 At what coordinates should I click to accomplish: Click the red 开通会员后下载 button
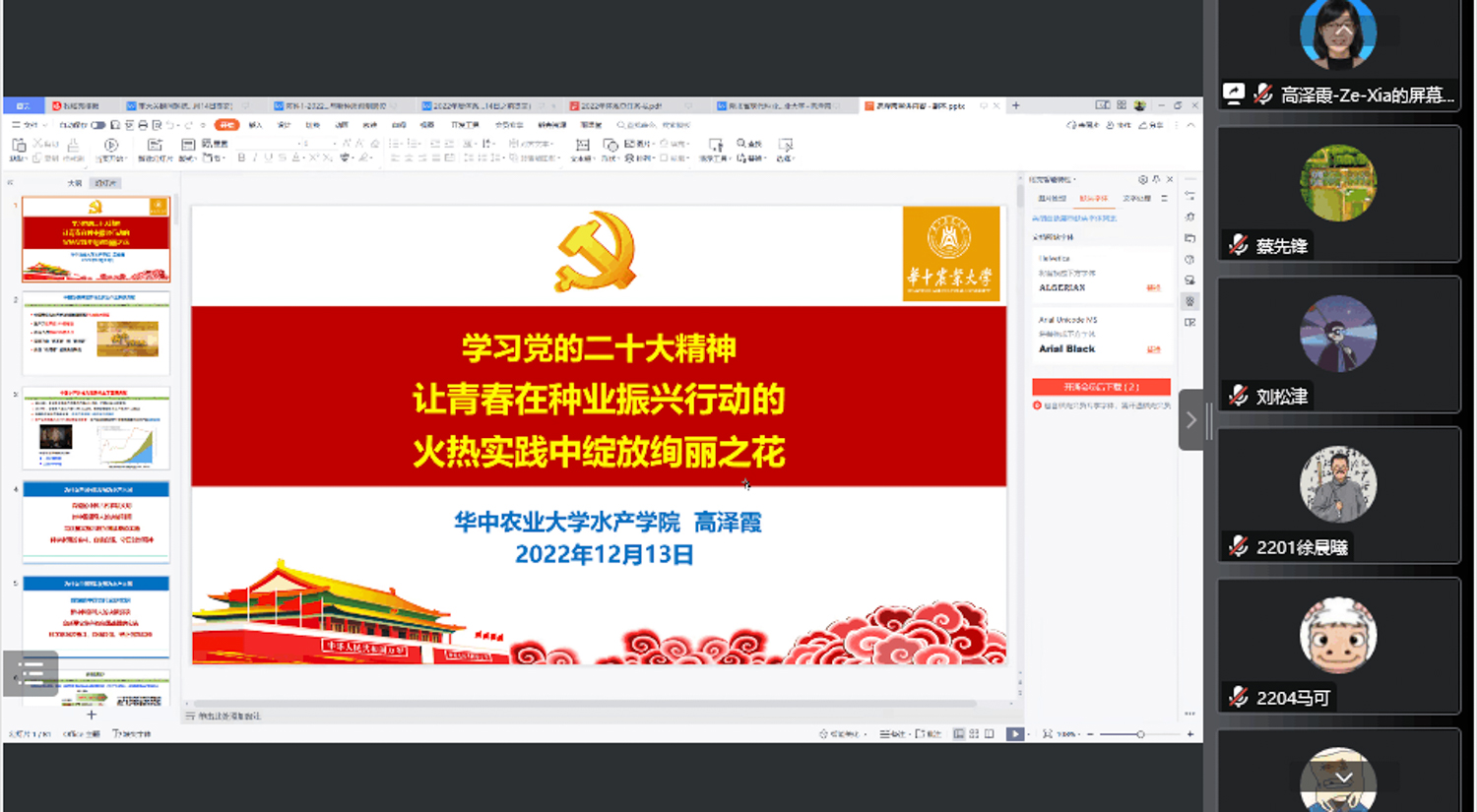1102,386
